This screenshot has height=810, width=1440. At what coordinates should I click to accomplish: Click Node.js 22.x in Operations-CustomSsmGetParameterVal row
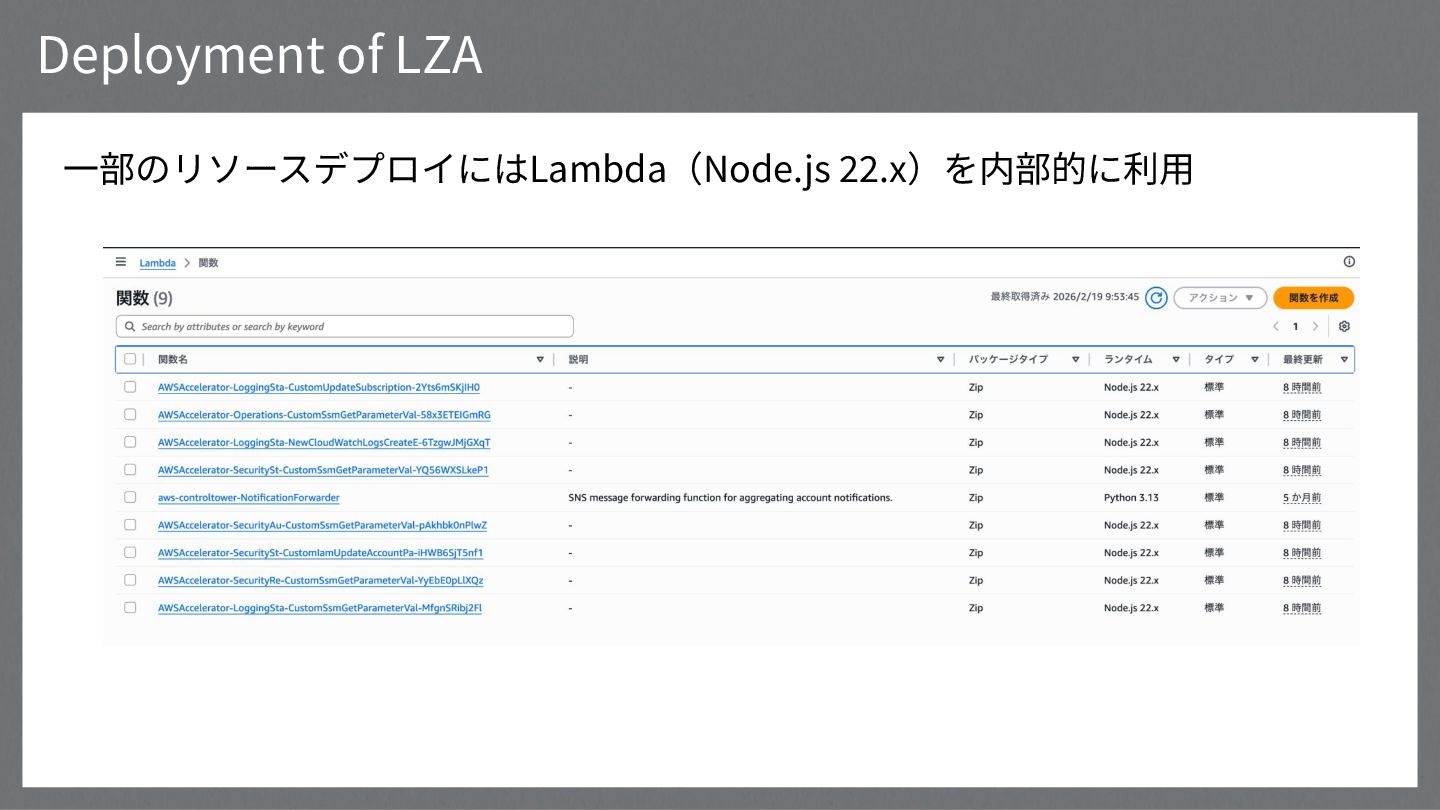[x=1131, y=414]
